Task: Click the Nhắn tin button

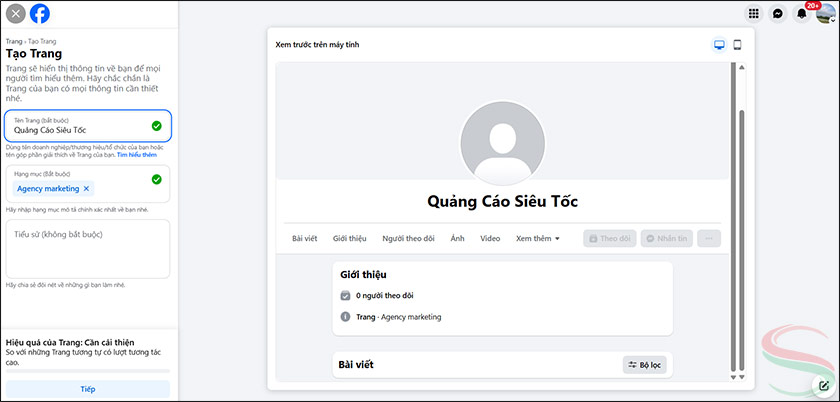Action: [667, 239]
